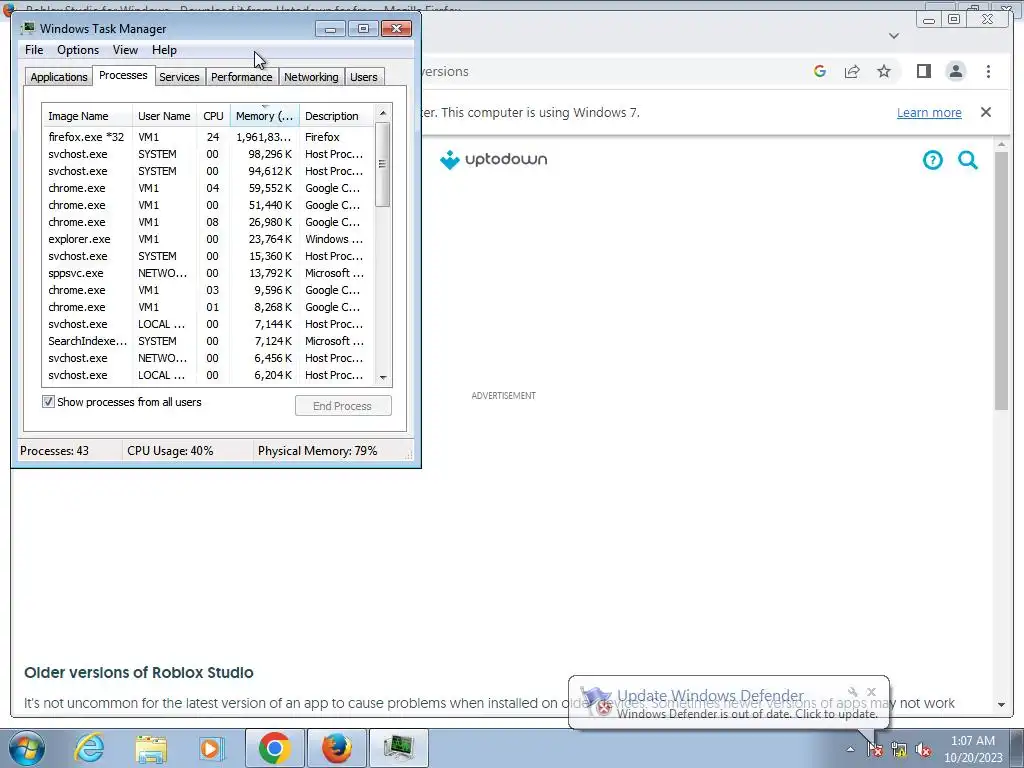1024x768 pixels.
Task: Select the Processes tab
Action: point(123,75)
